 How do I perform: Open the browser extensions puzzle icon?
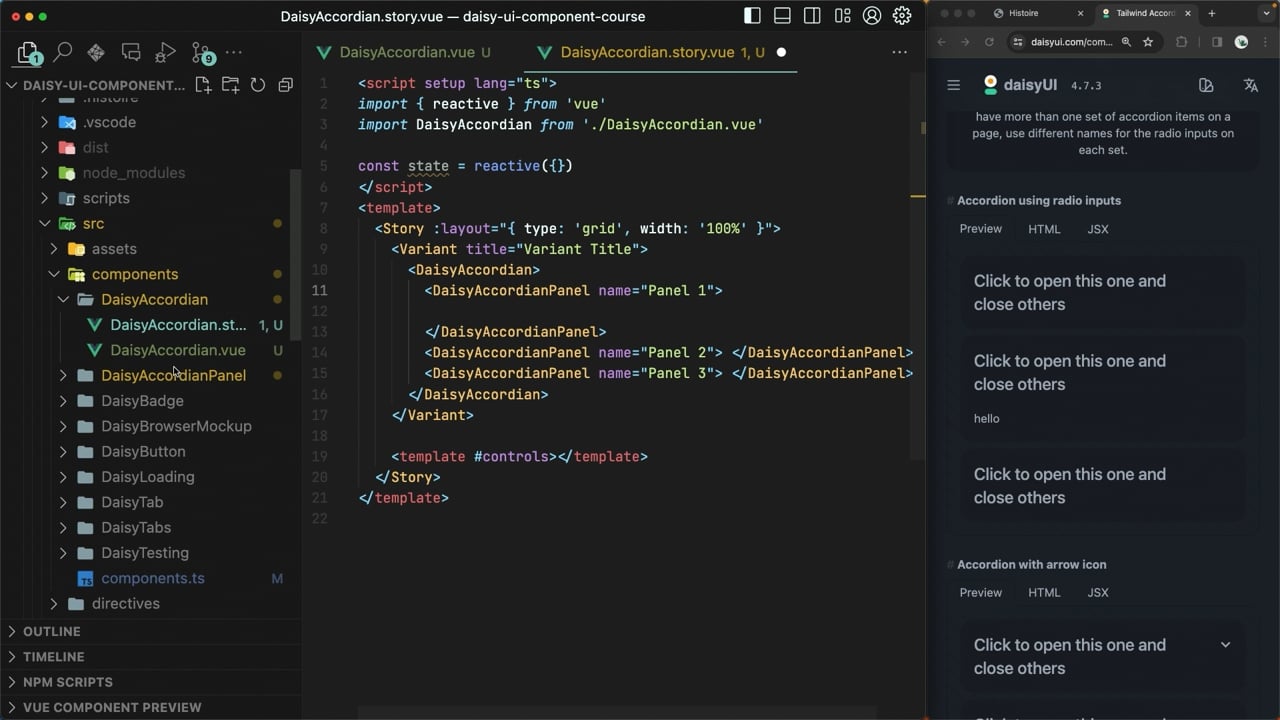(1181, 42)
